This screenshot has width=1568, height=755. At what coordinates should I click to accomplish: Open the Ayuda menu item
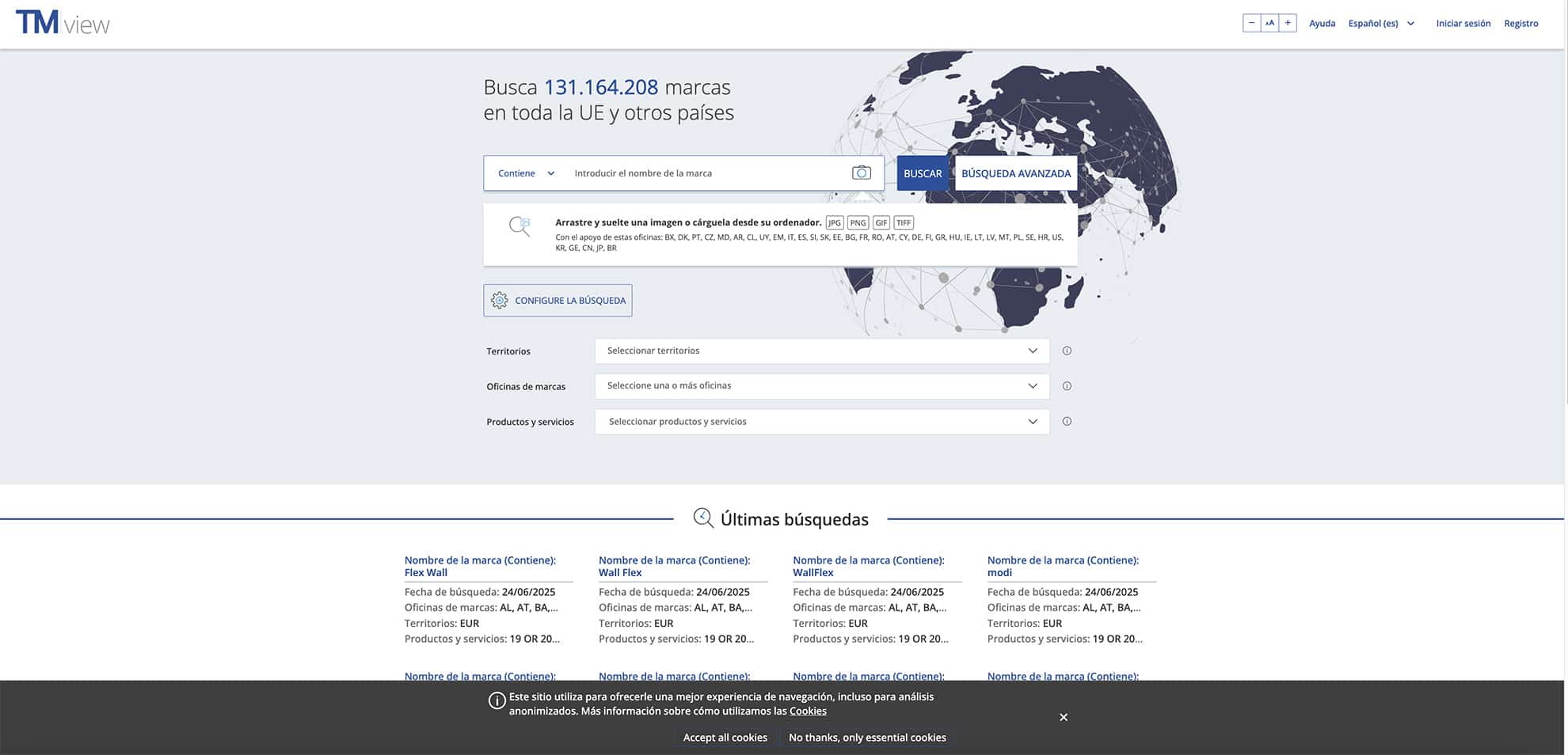[x=1322, y=24]
